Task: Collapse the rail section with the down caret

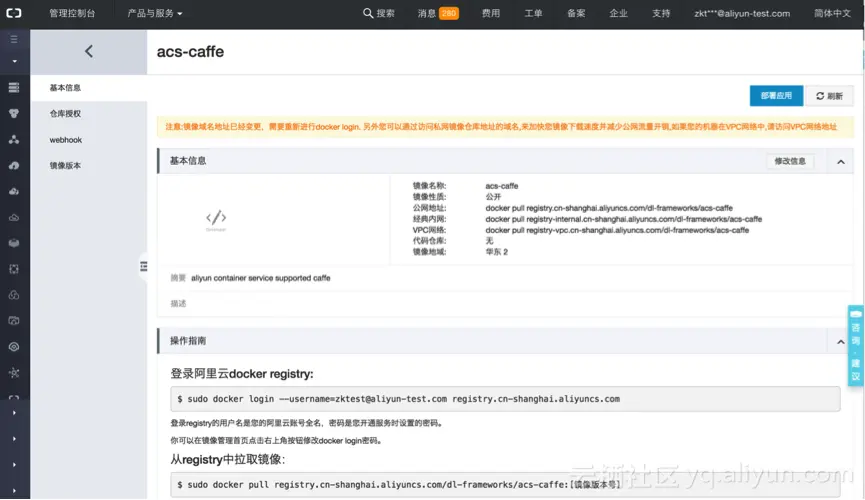Action: (x=14, y=61)
